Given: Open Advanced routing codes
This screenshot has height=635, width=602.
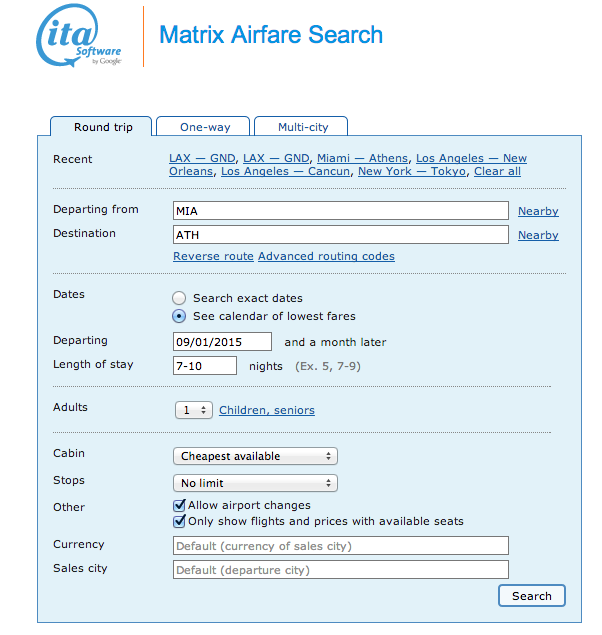Looking at the screenshot, I should (x=326, y=256).
